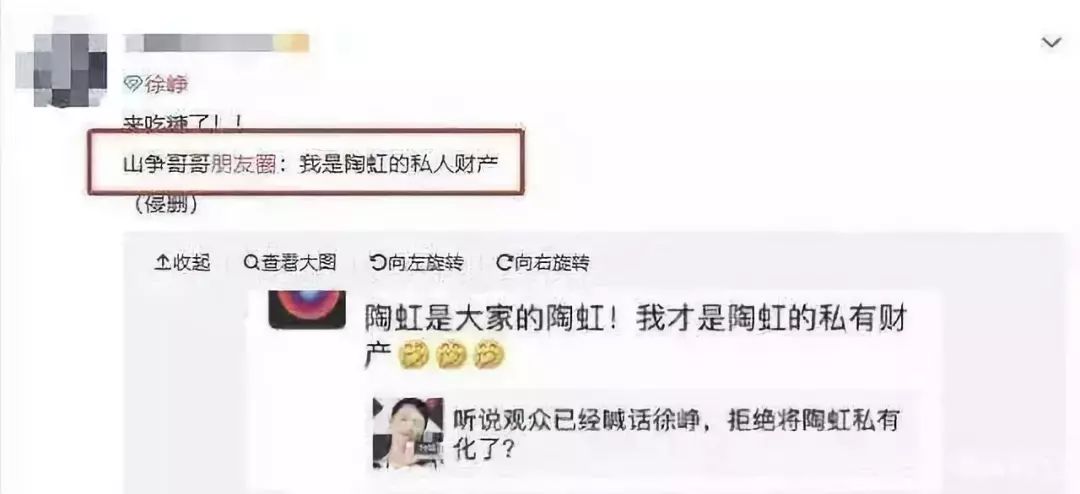Click the 来吃糖了 post line

click(182, 123)
